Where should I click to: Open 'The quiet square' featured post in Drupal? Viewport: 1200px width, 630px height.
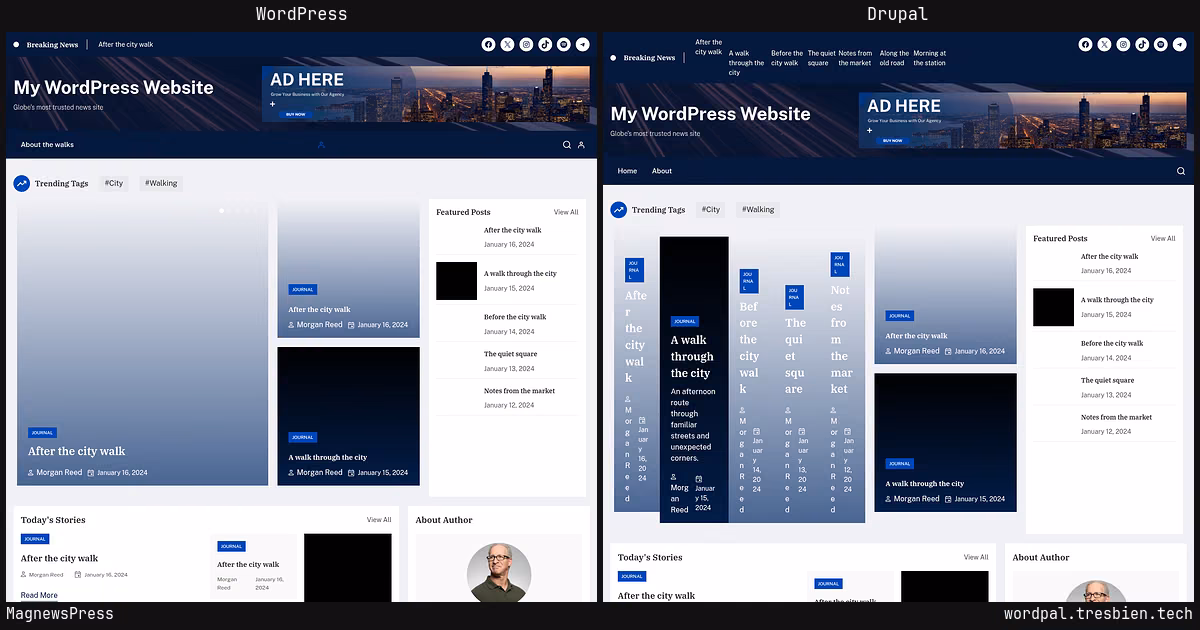[x=1107, y=380]
